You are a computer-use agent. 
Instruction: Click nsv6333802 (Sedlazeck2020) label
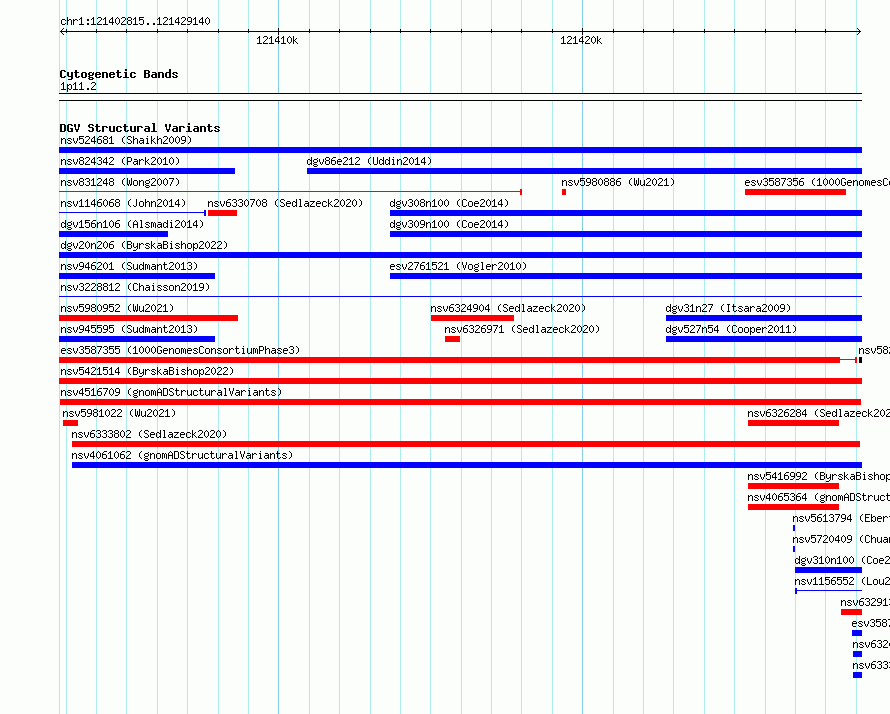coord(149,434)
